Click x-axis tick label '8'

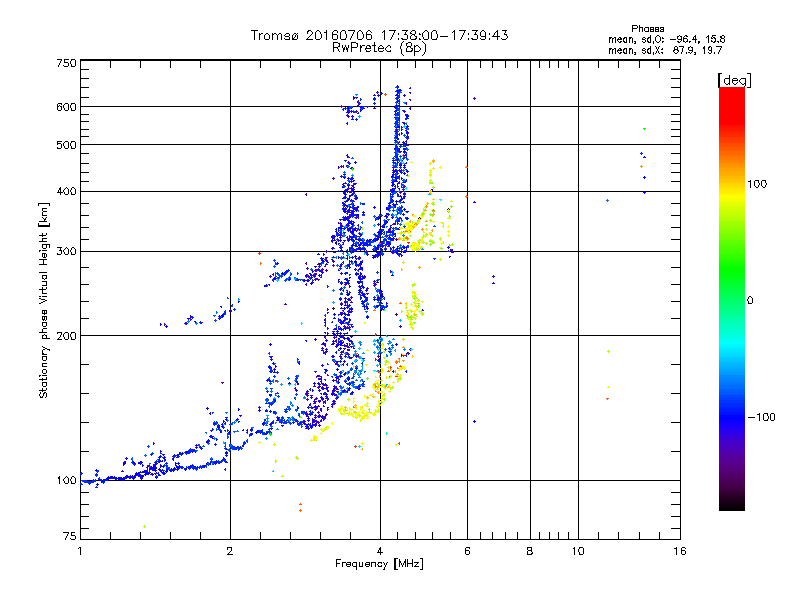(530, 551)
